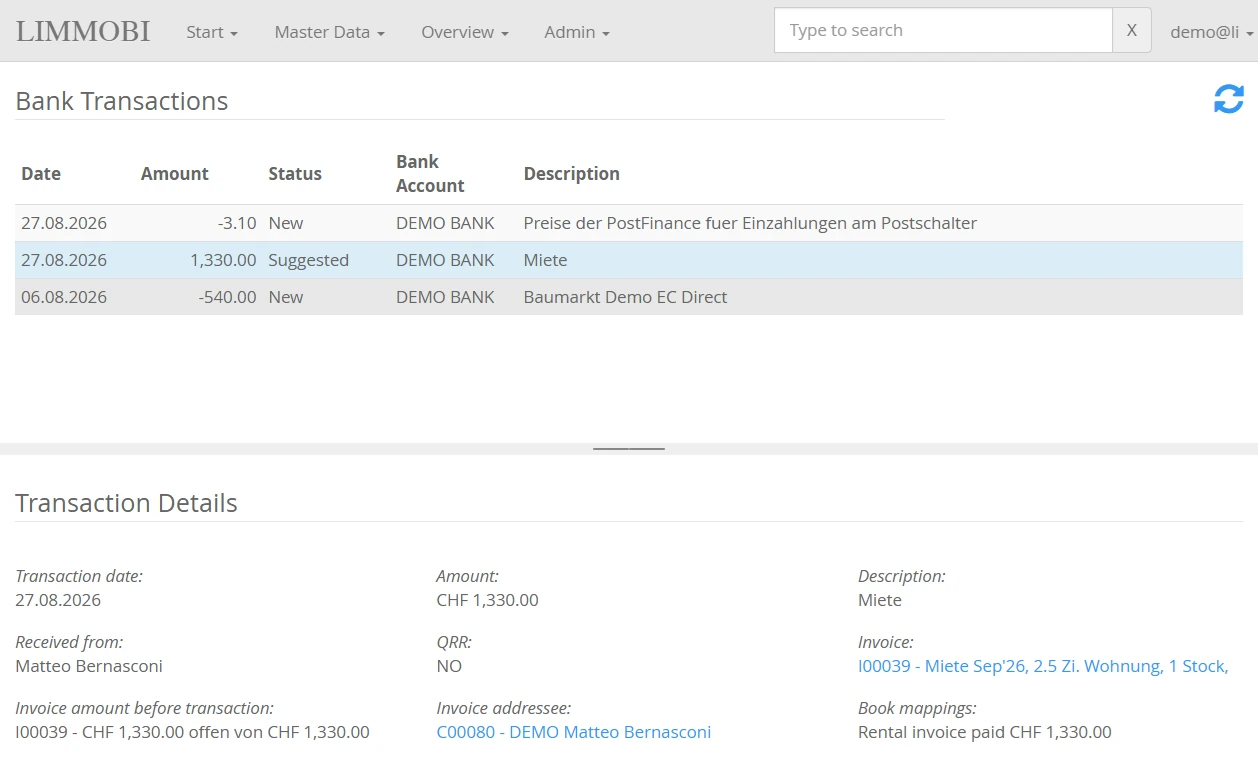This screenshot has width=1258, height=771.
Task: Select the Baumarkt Demo EC Direct row
Action: [x=629, y=297]
